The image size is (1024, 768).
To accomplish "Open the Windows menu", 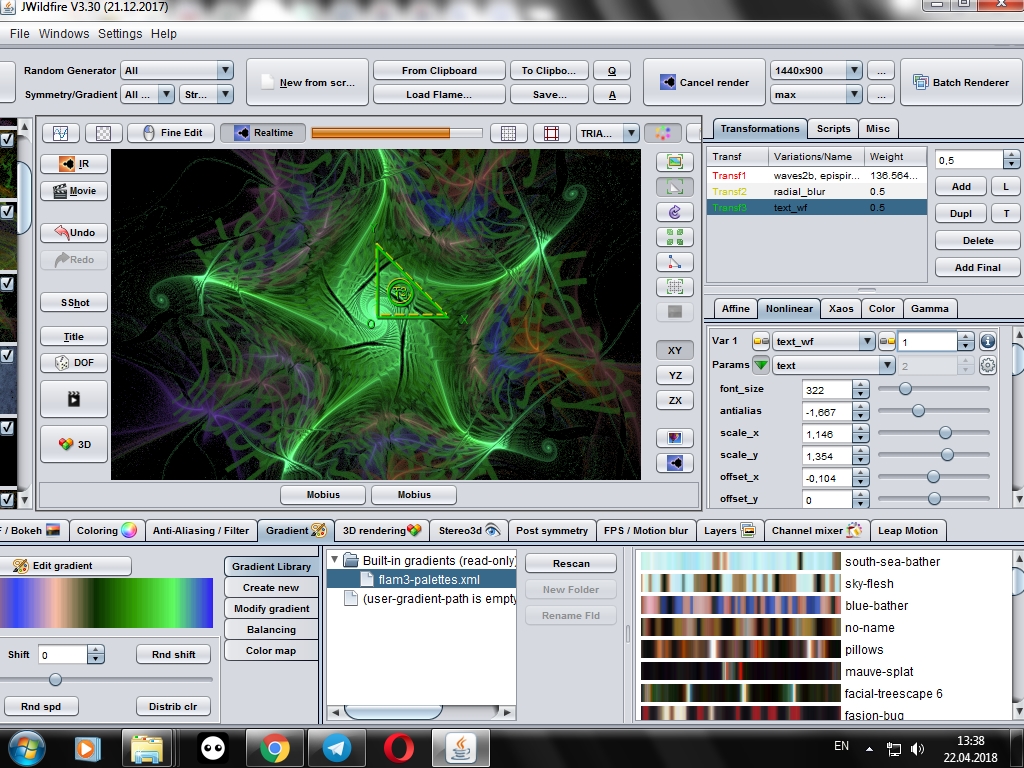I will 64,33.
